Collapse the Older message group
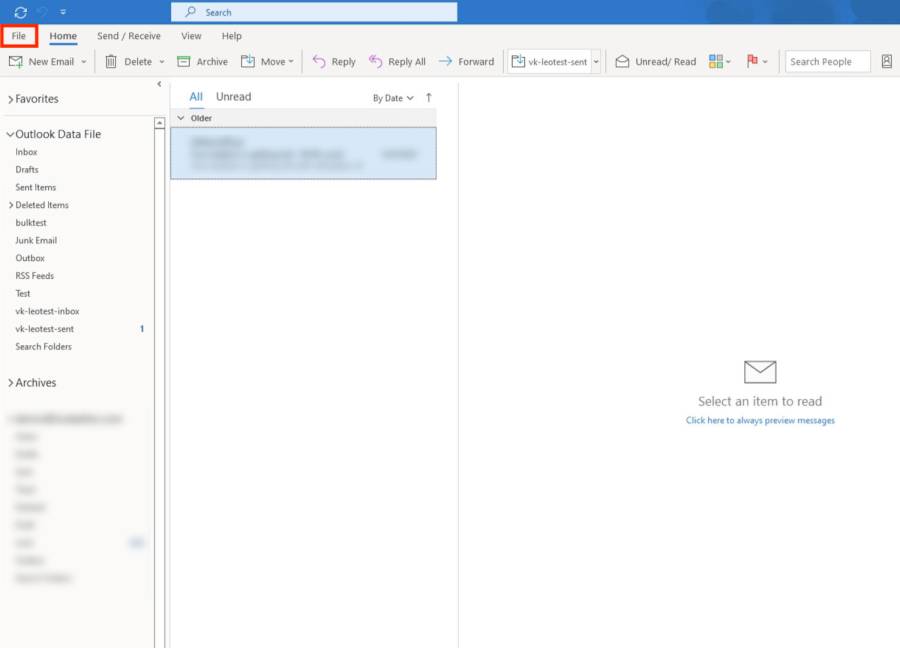This screenshot has height=648, width=900. click(x=181, y=118)
